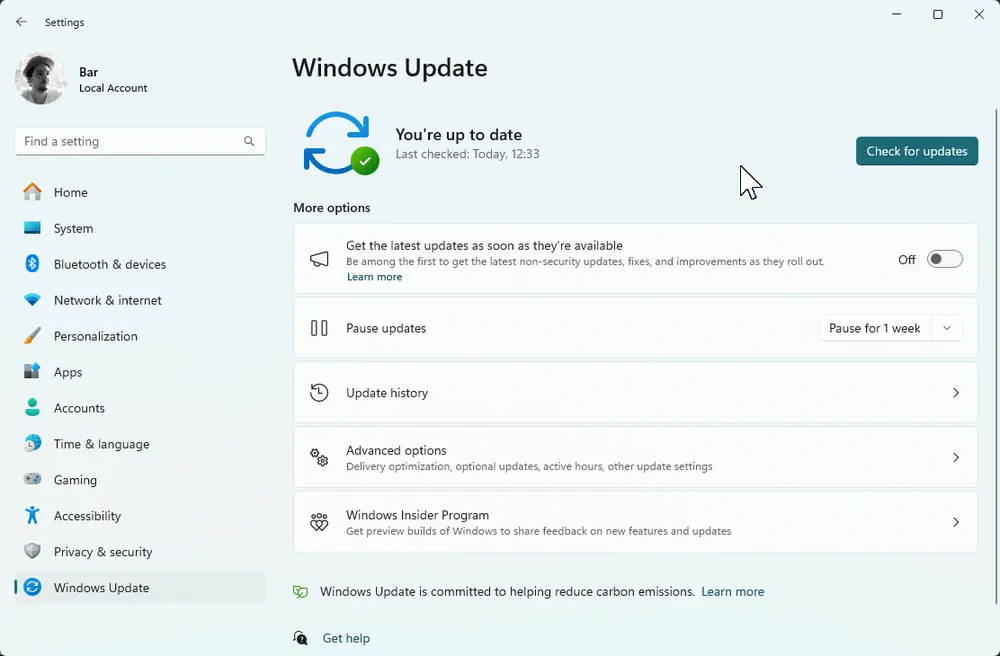Click the Apps icon in sidebar
Viewport: 1000px width, 656px height.
32,371
